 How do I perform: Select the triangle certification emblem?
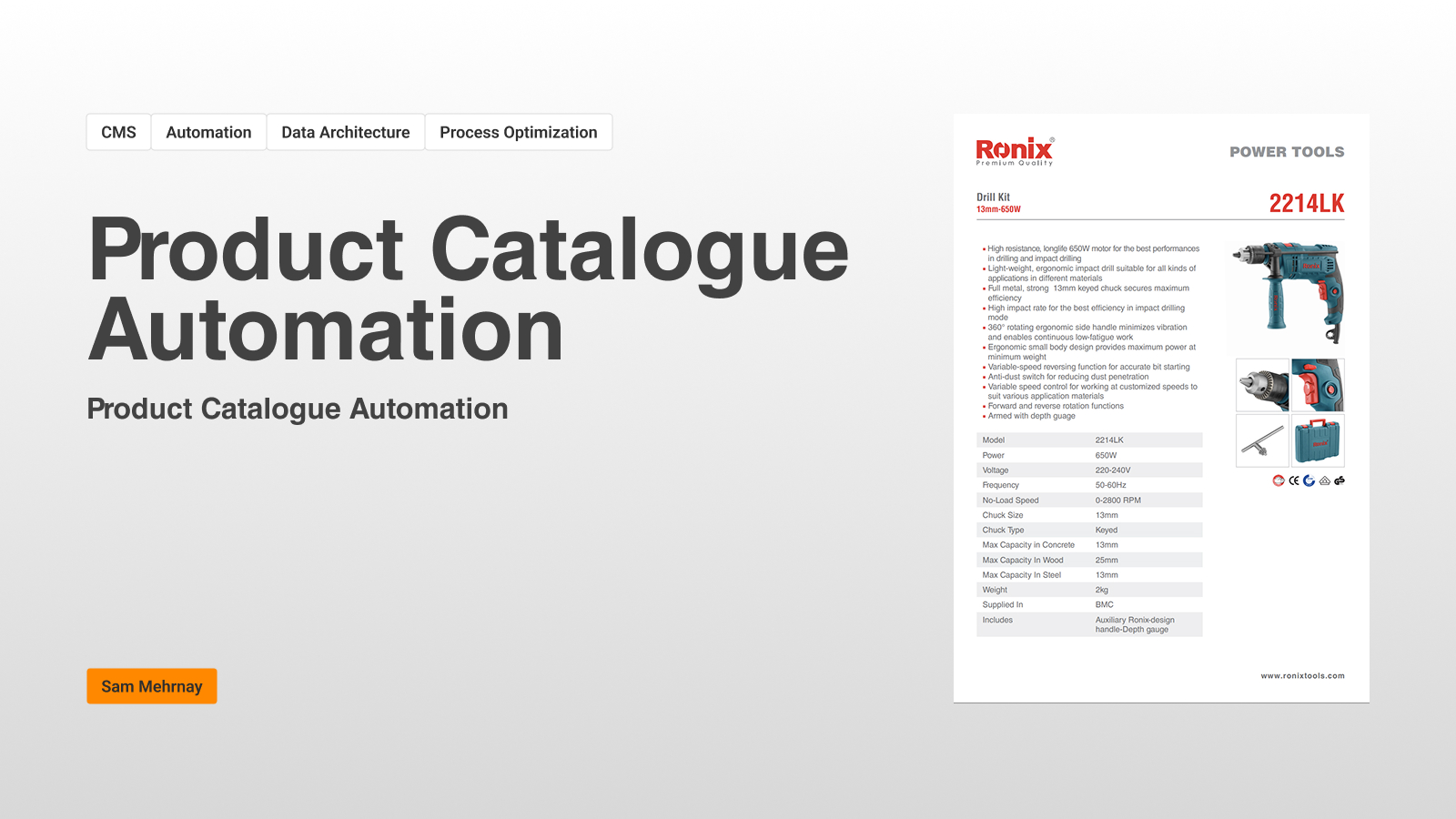(1325, 480)
